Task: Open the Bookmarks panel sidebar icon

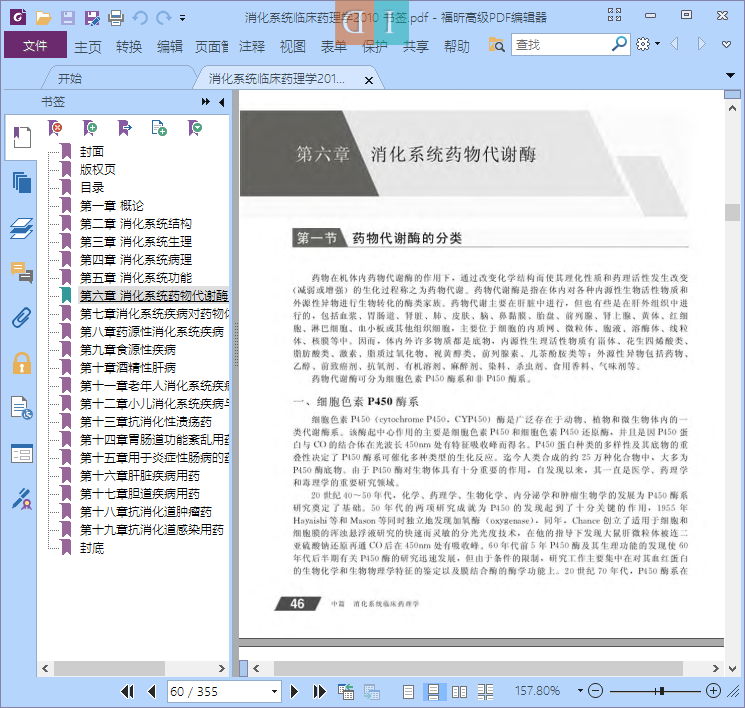Action: point(21,137)
